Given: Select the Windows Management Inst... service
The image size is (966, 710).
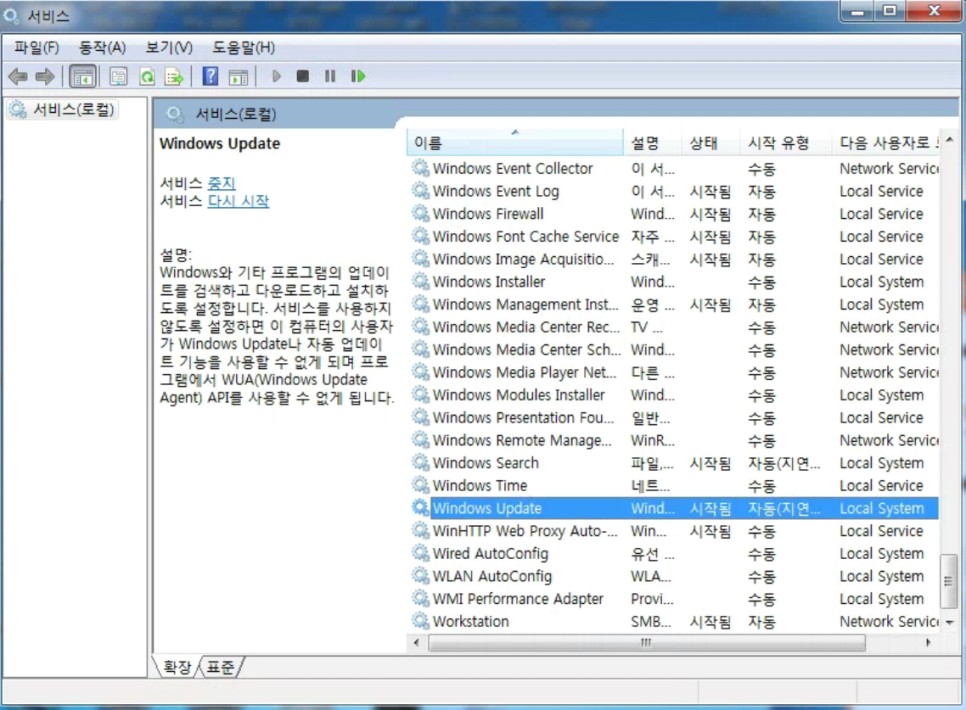Looking at the screenshot, I should click(x=526, y=304).
